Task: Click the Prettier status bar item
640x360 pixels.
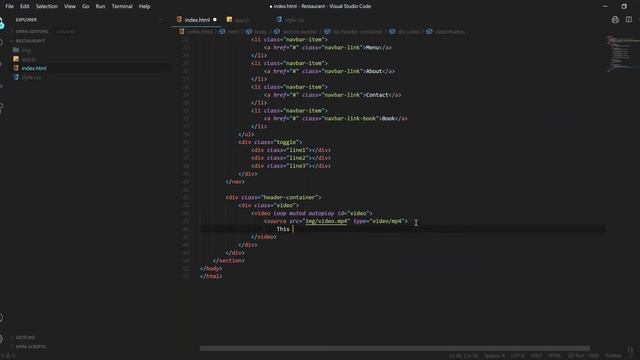Action: [x=613, y=356]
